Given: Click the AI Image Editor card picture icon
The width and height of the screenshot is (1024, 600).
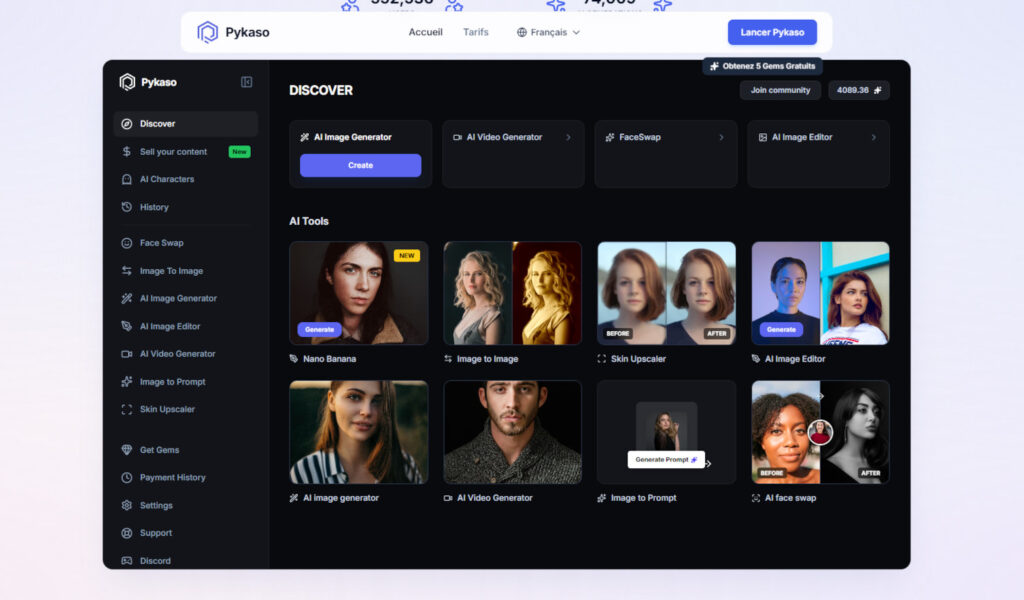Looking at the screenshot, I should click(763, 137).
